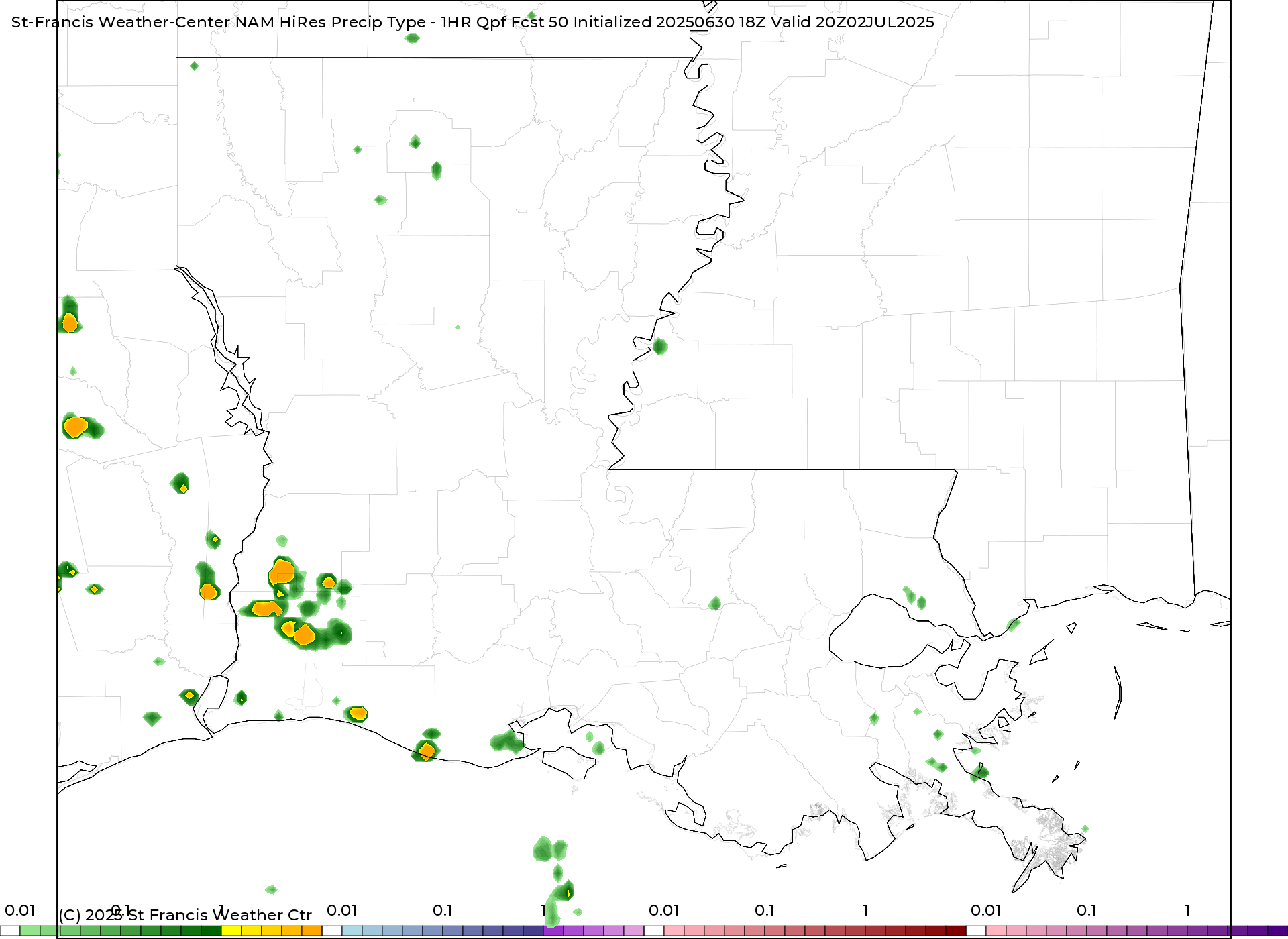Image resolution: width=1288 pixels, height=939 pixels.
Task: Click the 0.1 label above the blue scale
Action: click(x=442, y=910)
